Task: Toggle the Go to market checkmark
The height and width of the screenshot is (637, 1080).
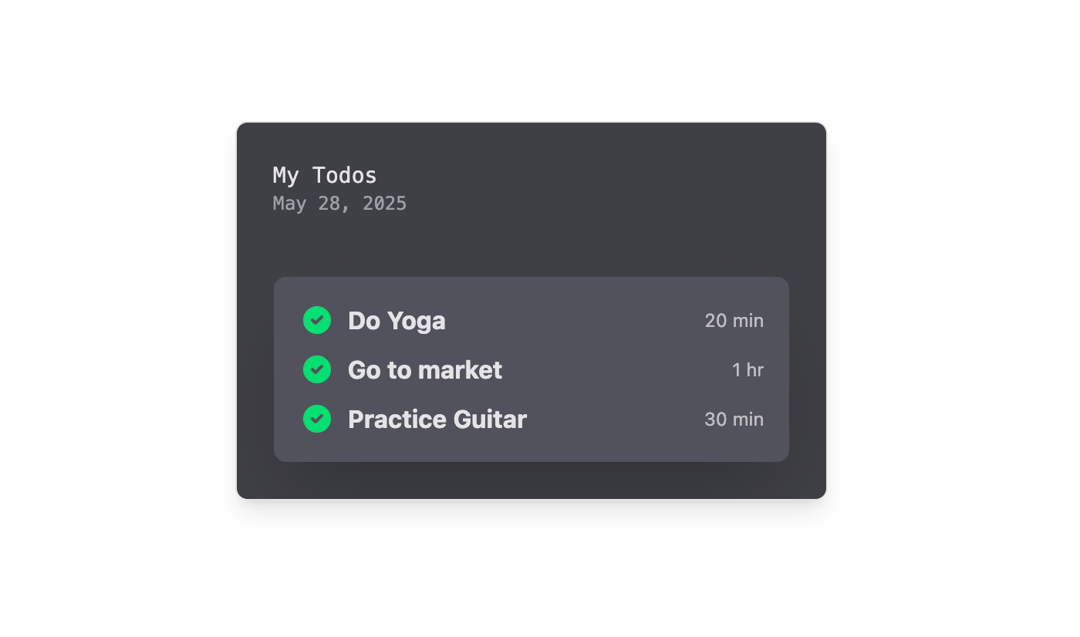Action: click(x=317, y=370)
